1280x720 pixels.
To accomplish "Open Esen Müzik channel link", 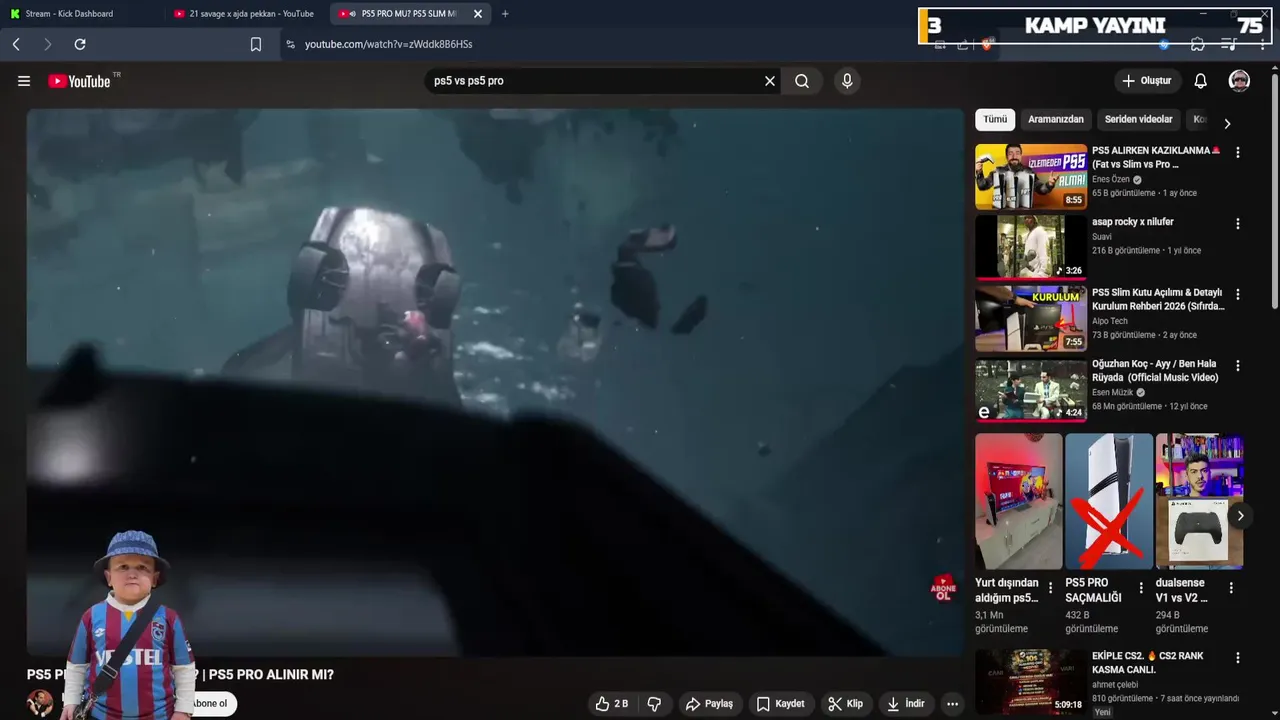I will (x=1112, y=393).
